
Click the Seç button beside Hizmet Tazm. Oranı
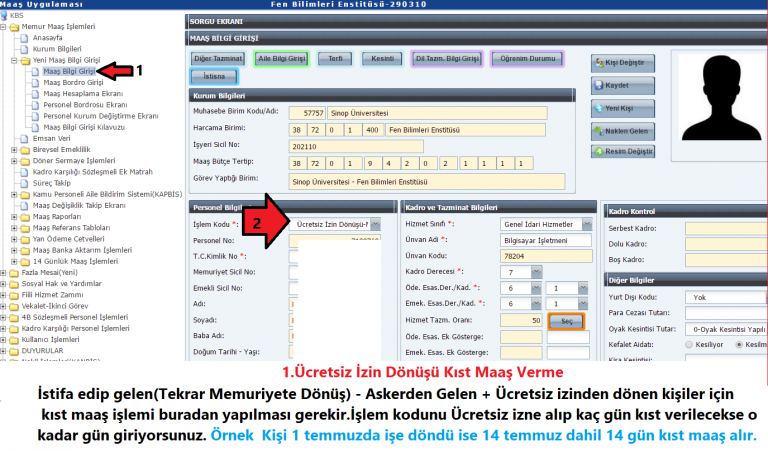point(567,321)
